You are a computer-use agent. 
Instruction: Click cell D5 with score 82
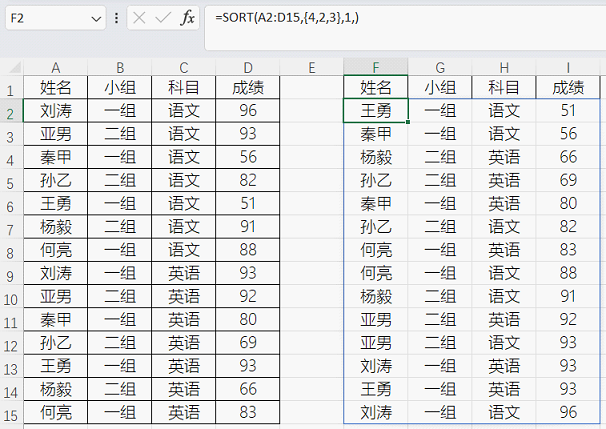(x=248, y=180)
